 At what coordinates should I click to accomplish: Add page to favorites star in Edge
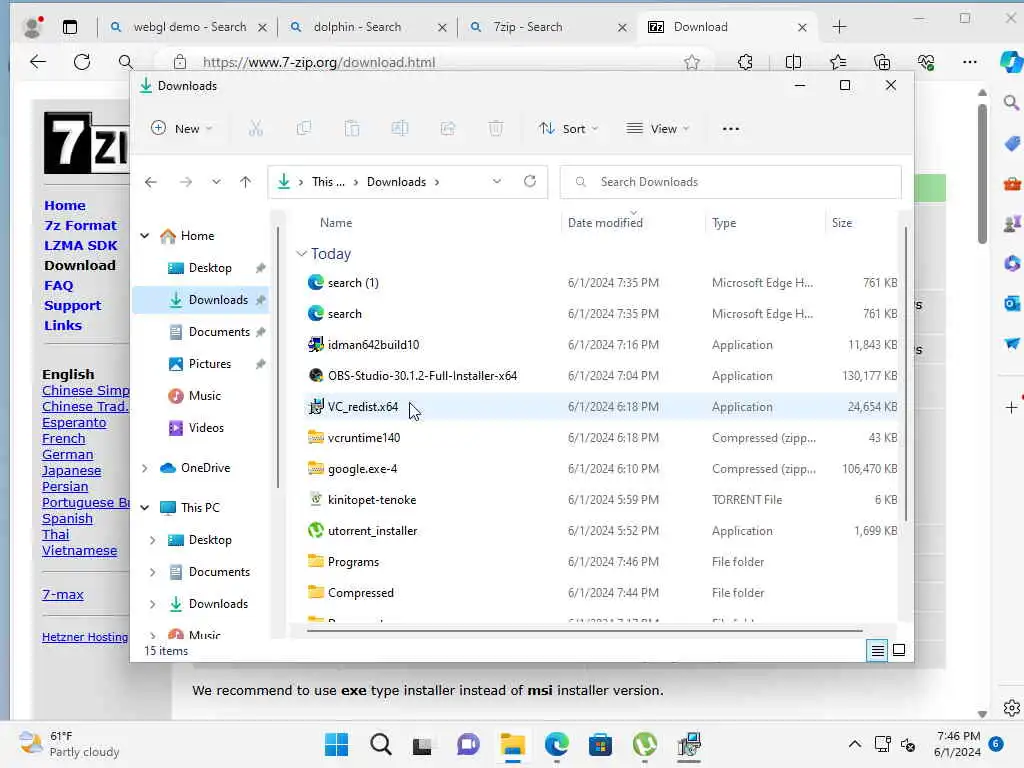coord(692,62)
